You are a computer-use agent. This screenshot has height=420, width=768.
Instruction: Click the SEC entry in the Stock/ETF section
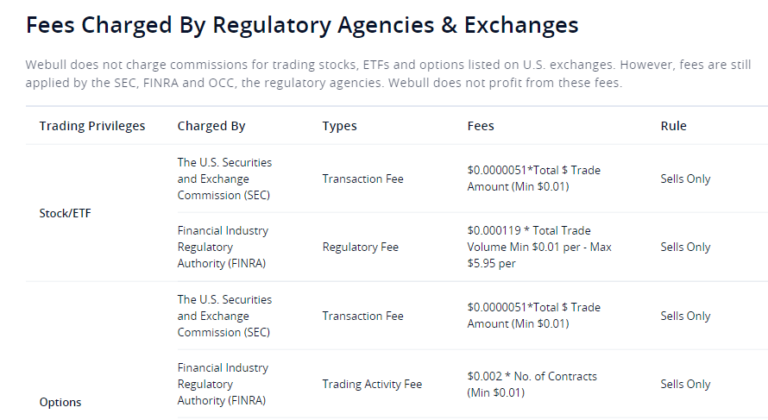coord(224,178)
